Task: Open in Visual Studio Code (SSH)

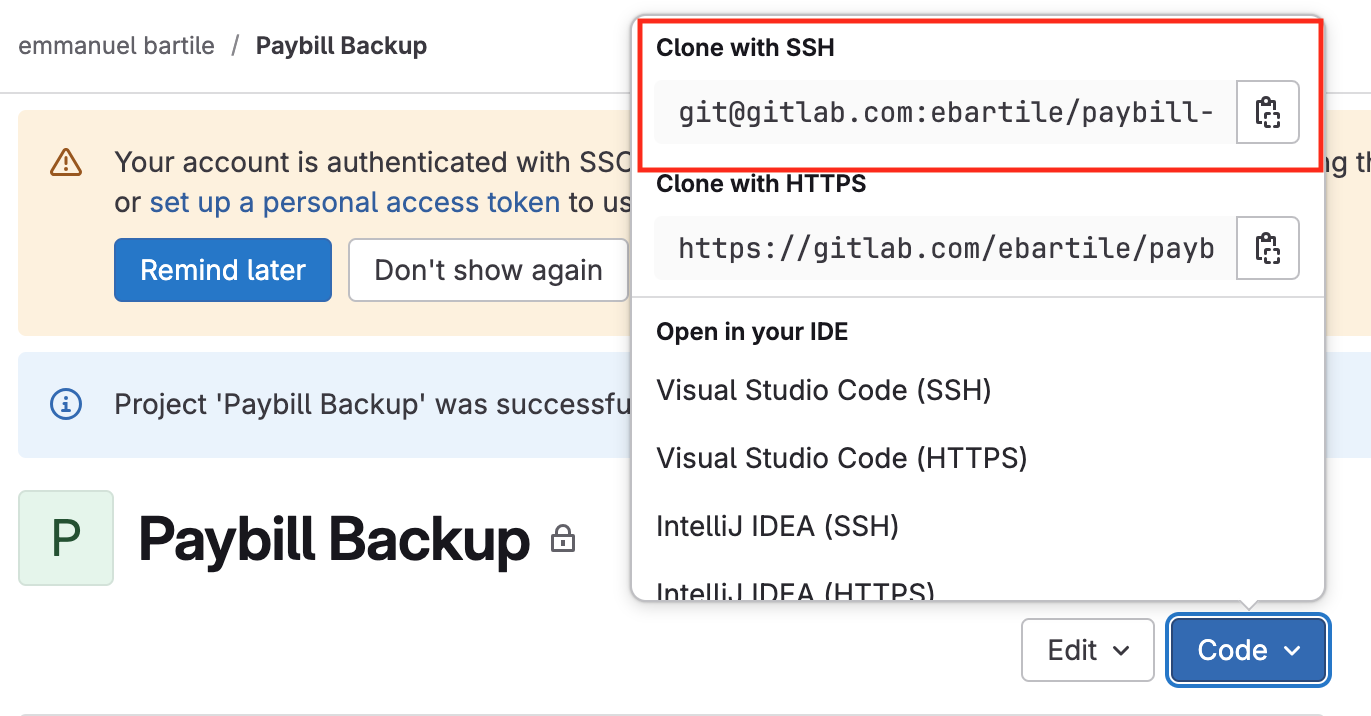Action: tap(823, 390)
